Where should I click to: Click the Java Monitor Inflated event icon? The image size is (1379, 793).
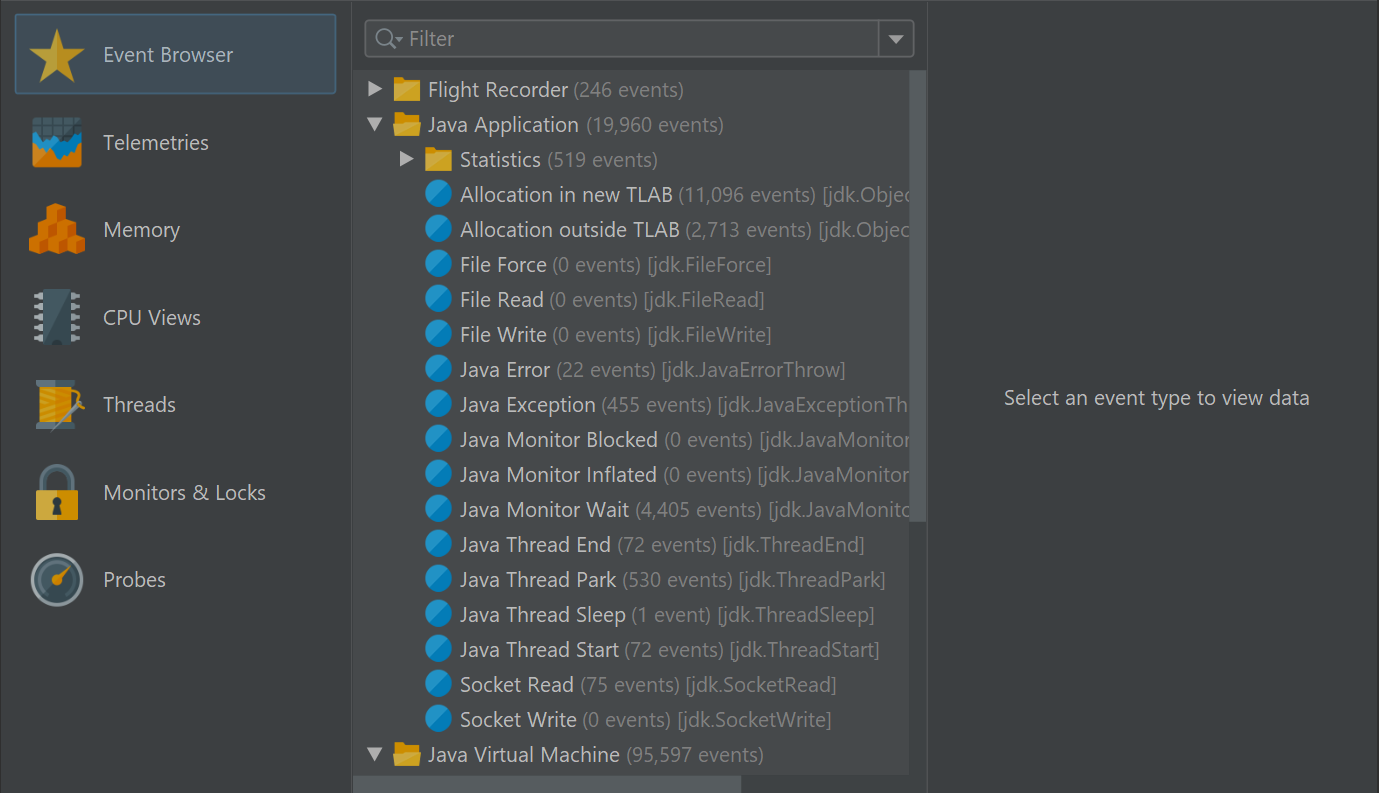[439, 474]
